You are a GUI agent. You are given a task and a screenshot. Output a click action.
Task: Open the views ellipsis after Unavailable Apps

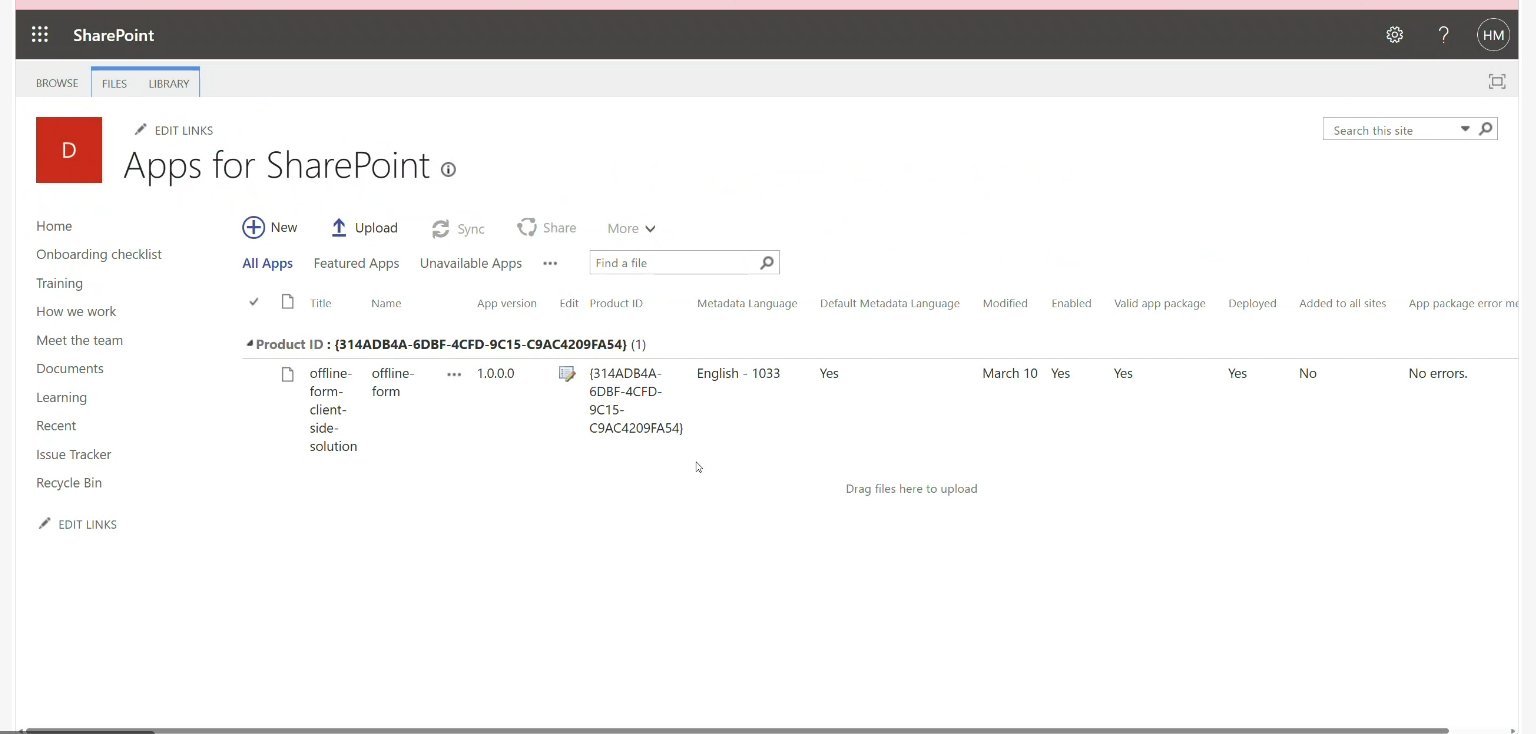(550, 264)
